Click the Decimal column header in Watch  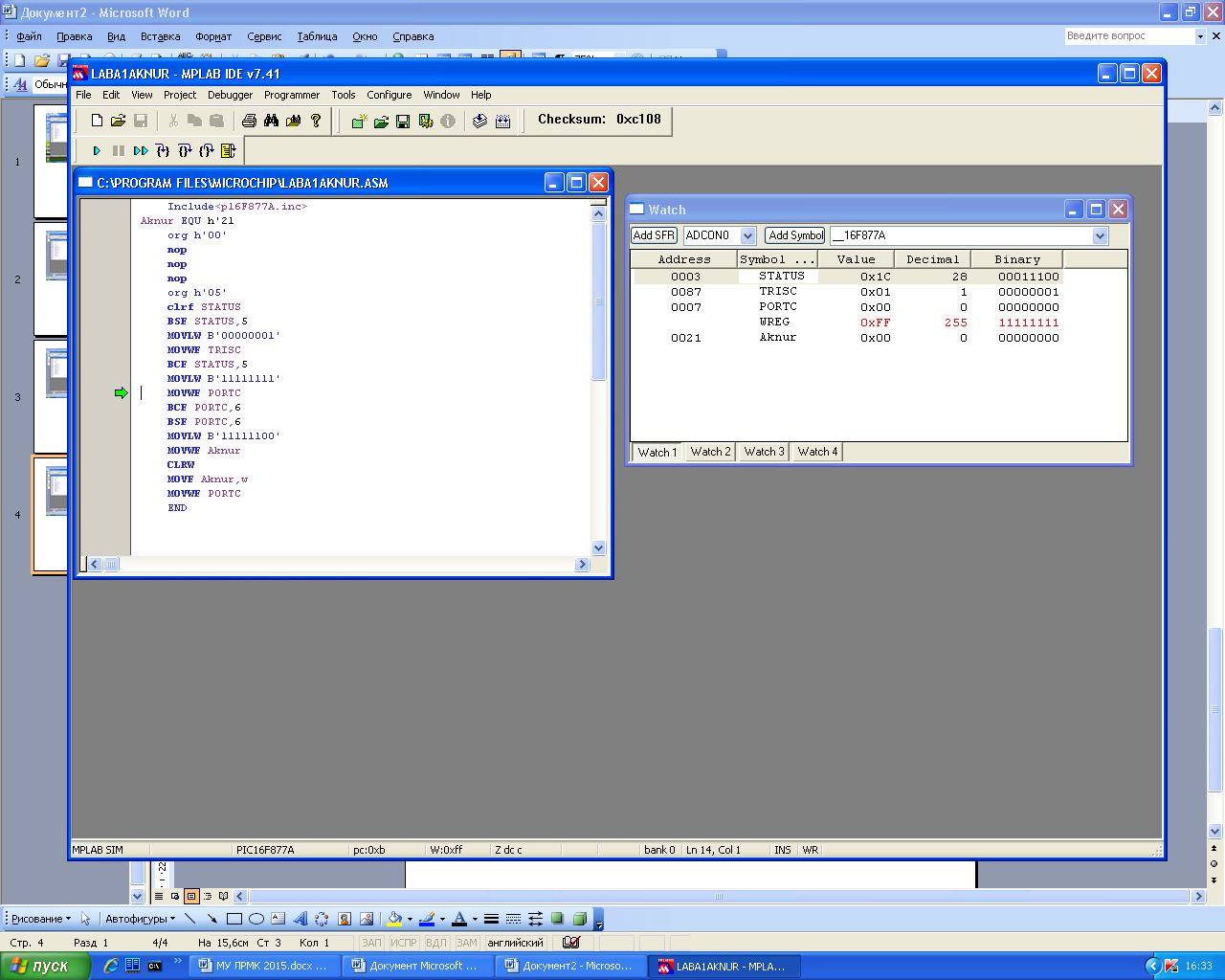point(932,259)
